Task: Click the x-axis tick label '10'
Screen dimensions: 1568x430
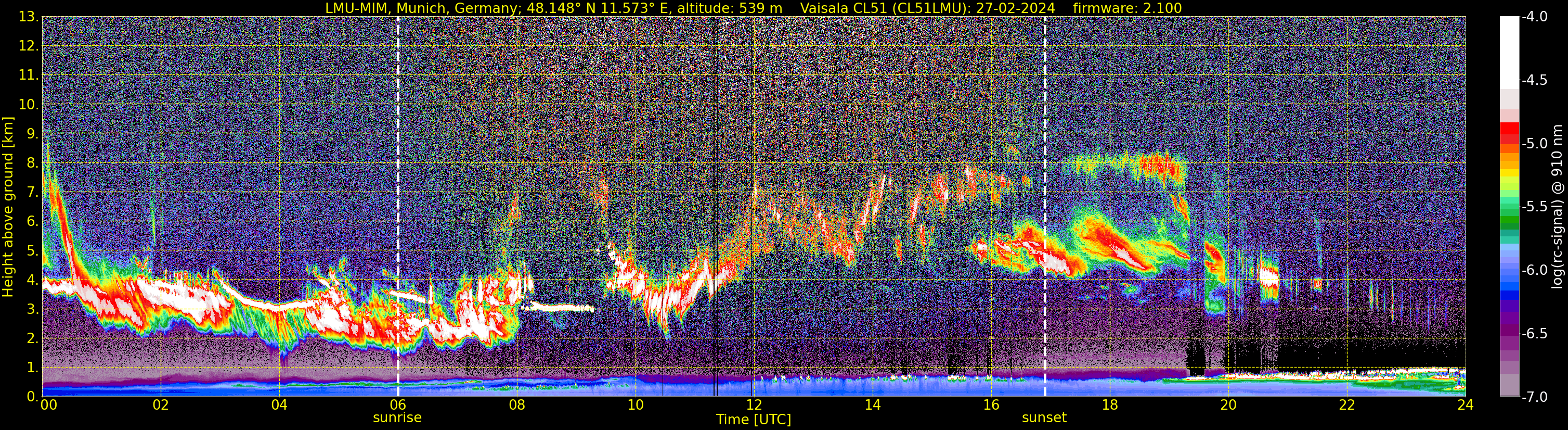Action: (635, 405)
